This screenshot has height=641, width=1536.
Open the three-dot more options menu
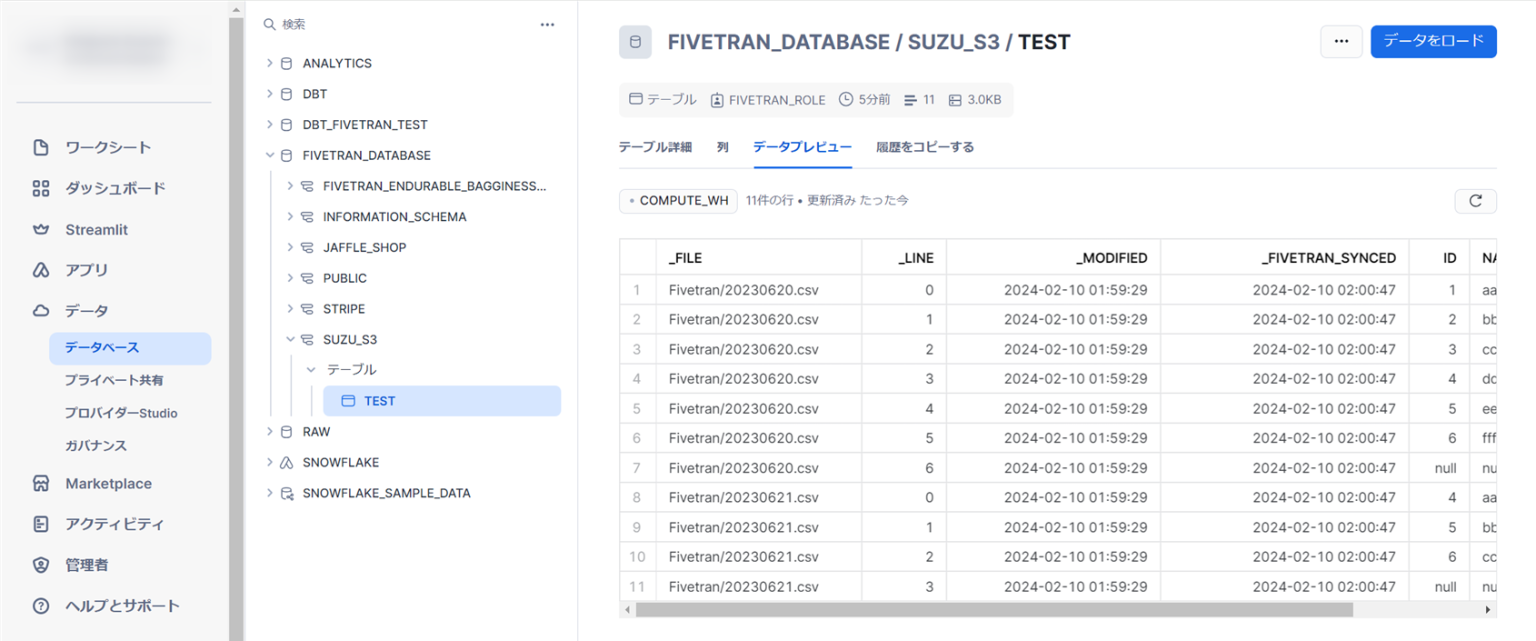[1341, 41]
